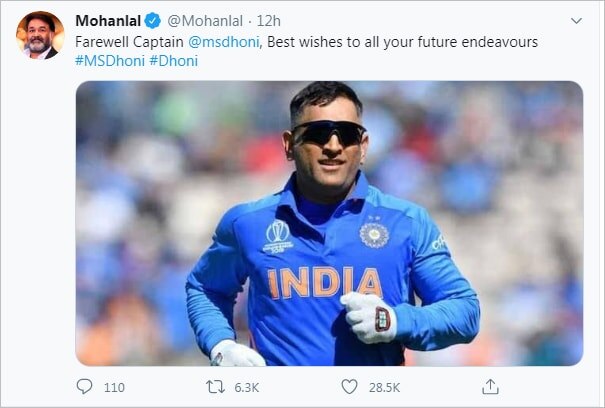
Task: Click the Mohanlal display name
Action: [109, 20]
